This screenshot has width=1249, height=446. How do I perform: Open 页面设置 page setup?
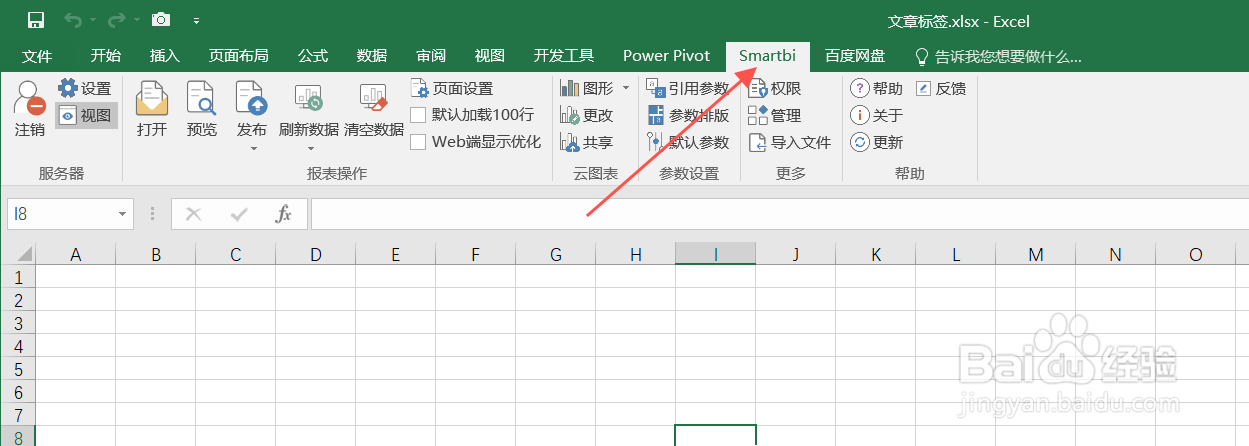pyautogui.click(x=452, y=88)
